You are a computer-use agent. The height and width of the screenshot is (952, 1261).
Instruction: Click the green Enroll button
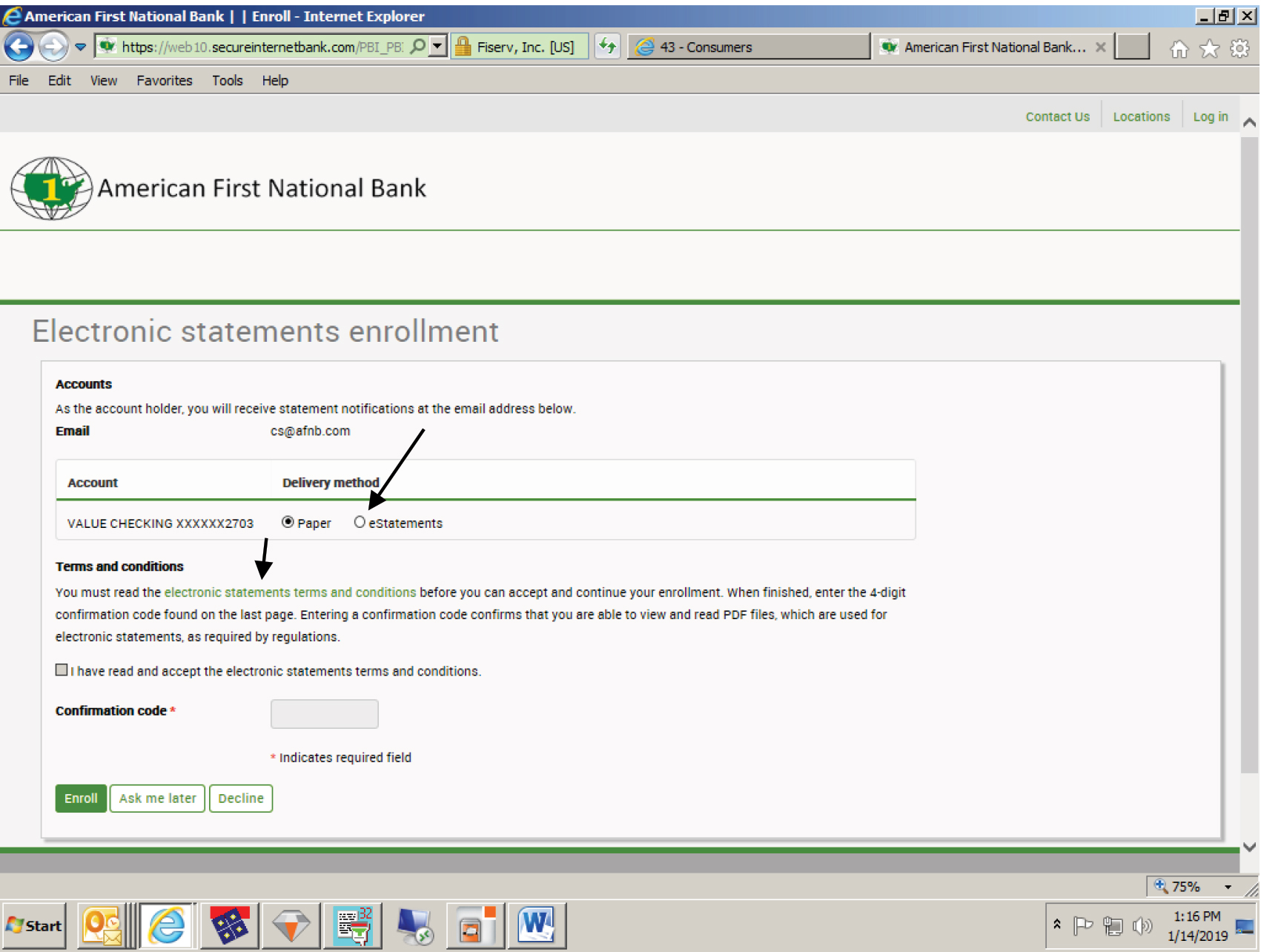[81, 799]
